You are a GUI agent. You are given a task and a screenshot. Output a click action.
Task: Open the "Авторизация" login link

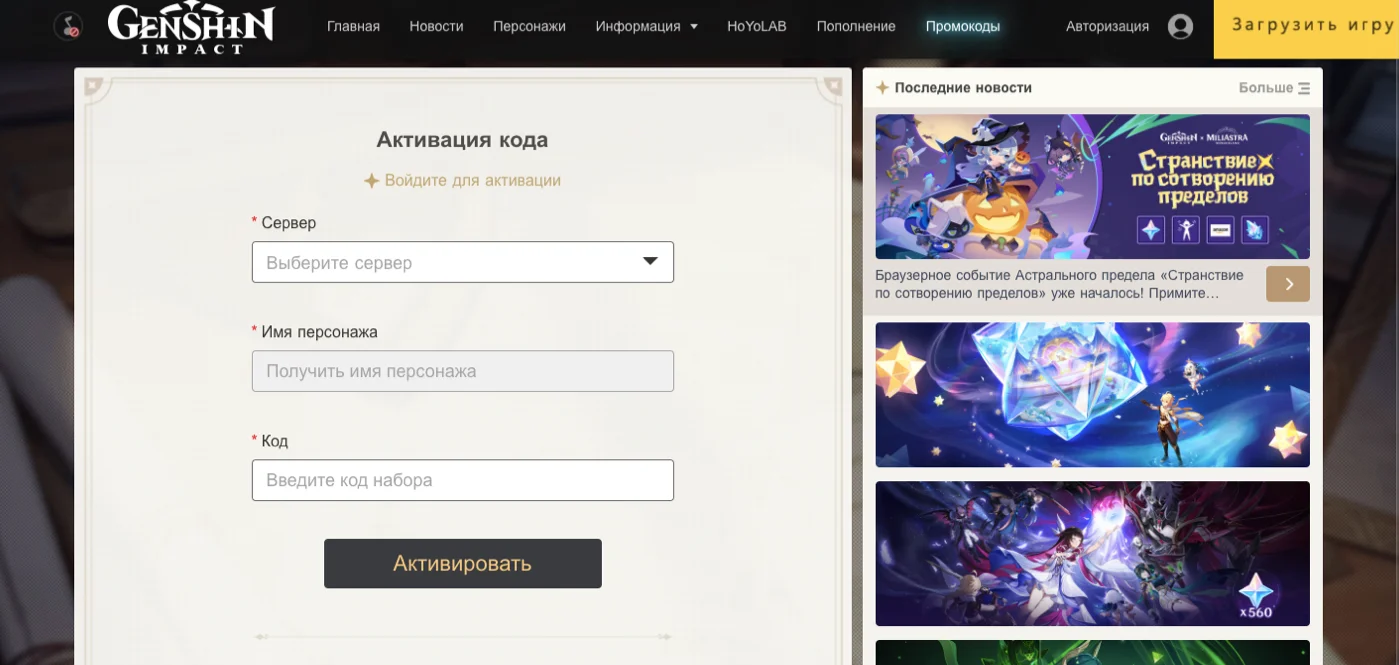coord(1106,27)
